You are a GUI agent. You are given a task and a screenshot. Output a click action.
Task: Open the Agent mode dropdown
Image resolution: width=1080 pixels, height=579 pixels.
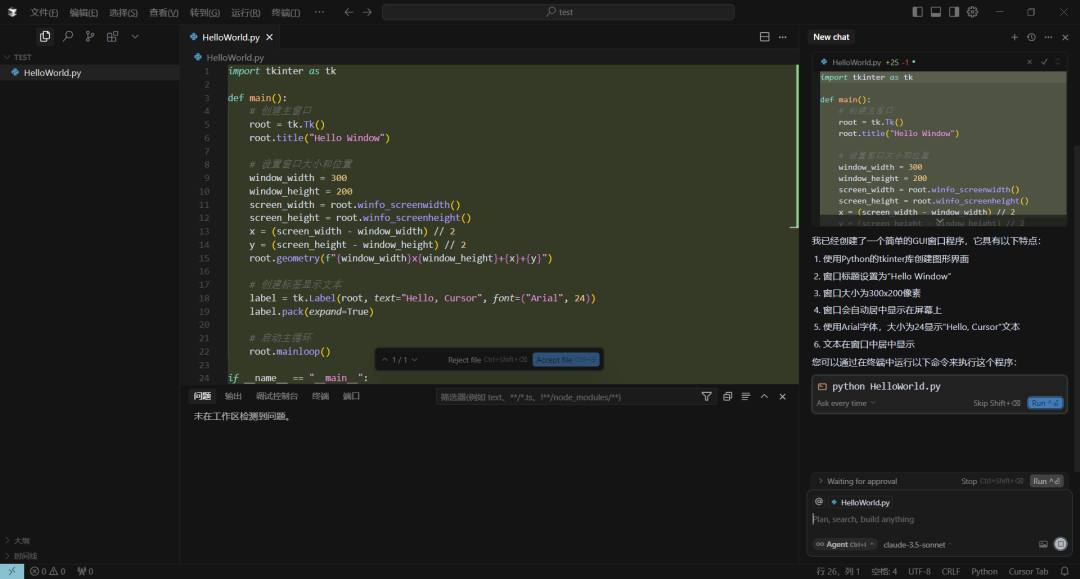[x=845, y=545]
